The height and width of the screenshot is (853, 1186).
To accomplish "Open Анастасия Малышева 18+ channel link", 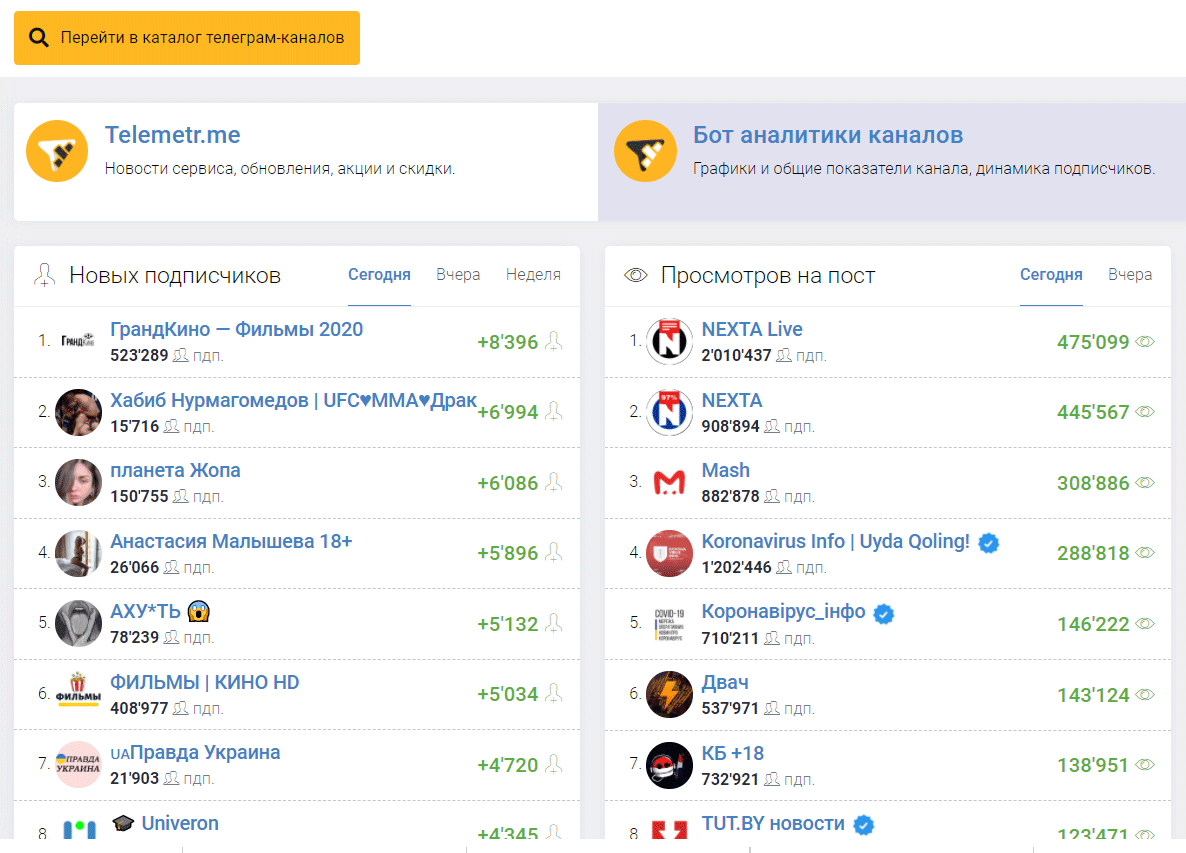I will [231, 541].
